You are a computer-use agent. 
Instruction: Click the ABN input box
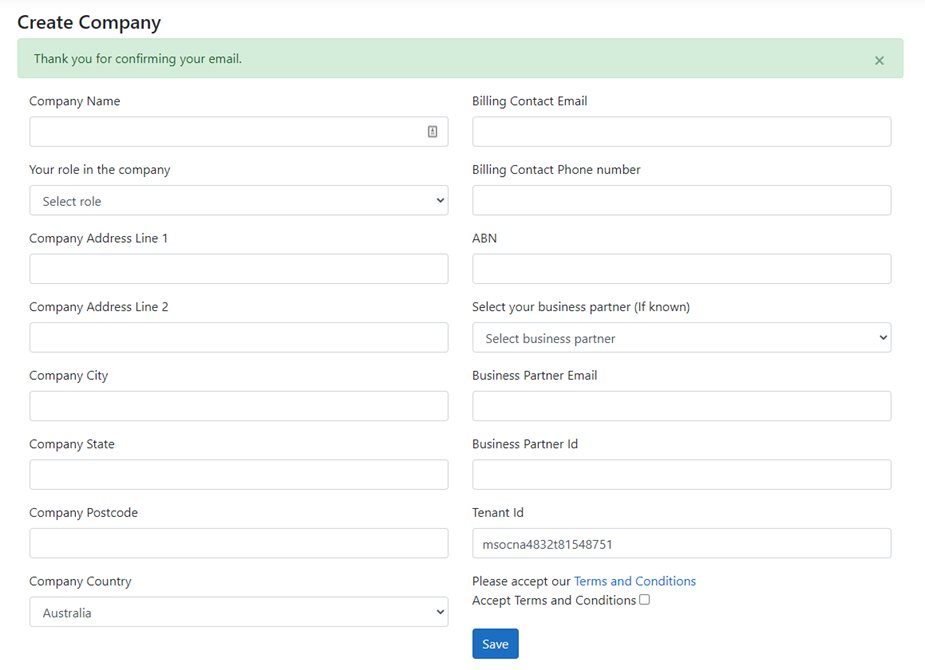[681, 269]
